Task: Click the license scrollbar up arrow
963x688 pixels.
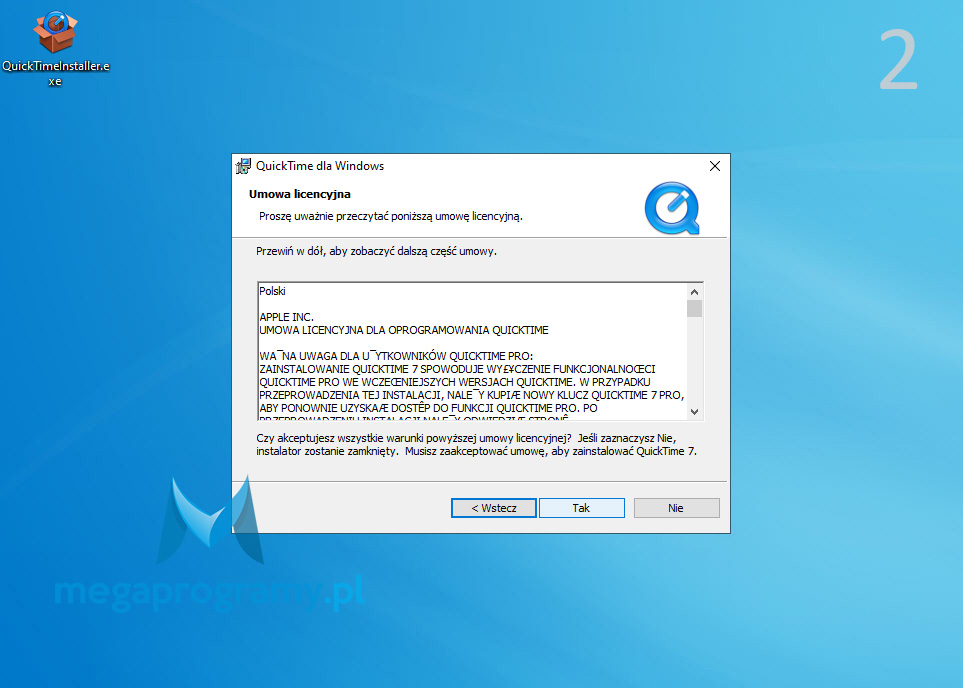Action: (x=695, y=292)
